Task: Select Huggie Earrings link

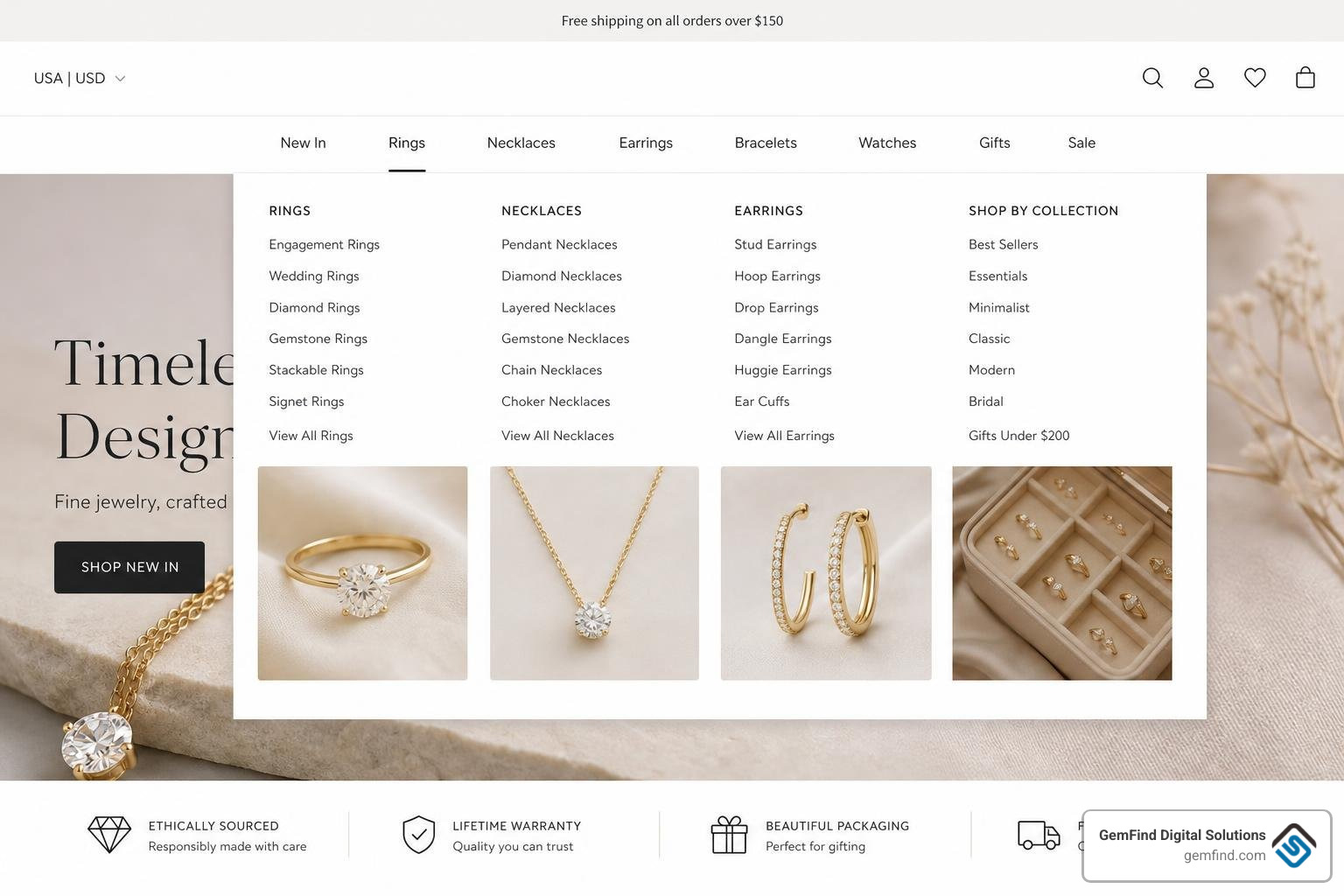Action: [783, 370]
